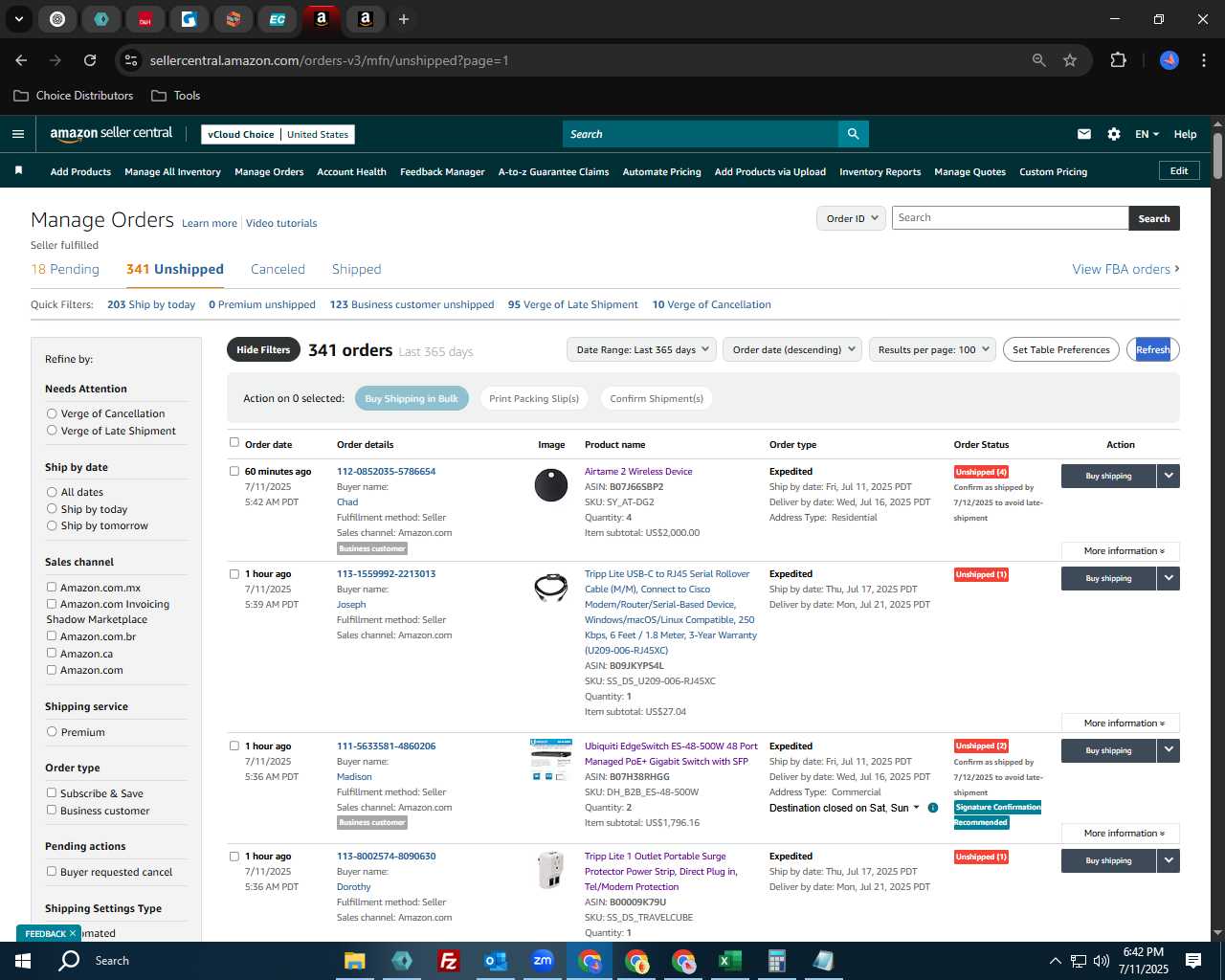Click the Hide Filters button
The width and height of the screenshot is (1225, 980).
[263, 349]
